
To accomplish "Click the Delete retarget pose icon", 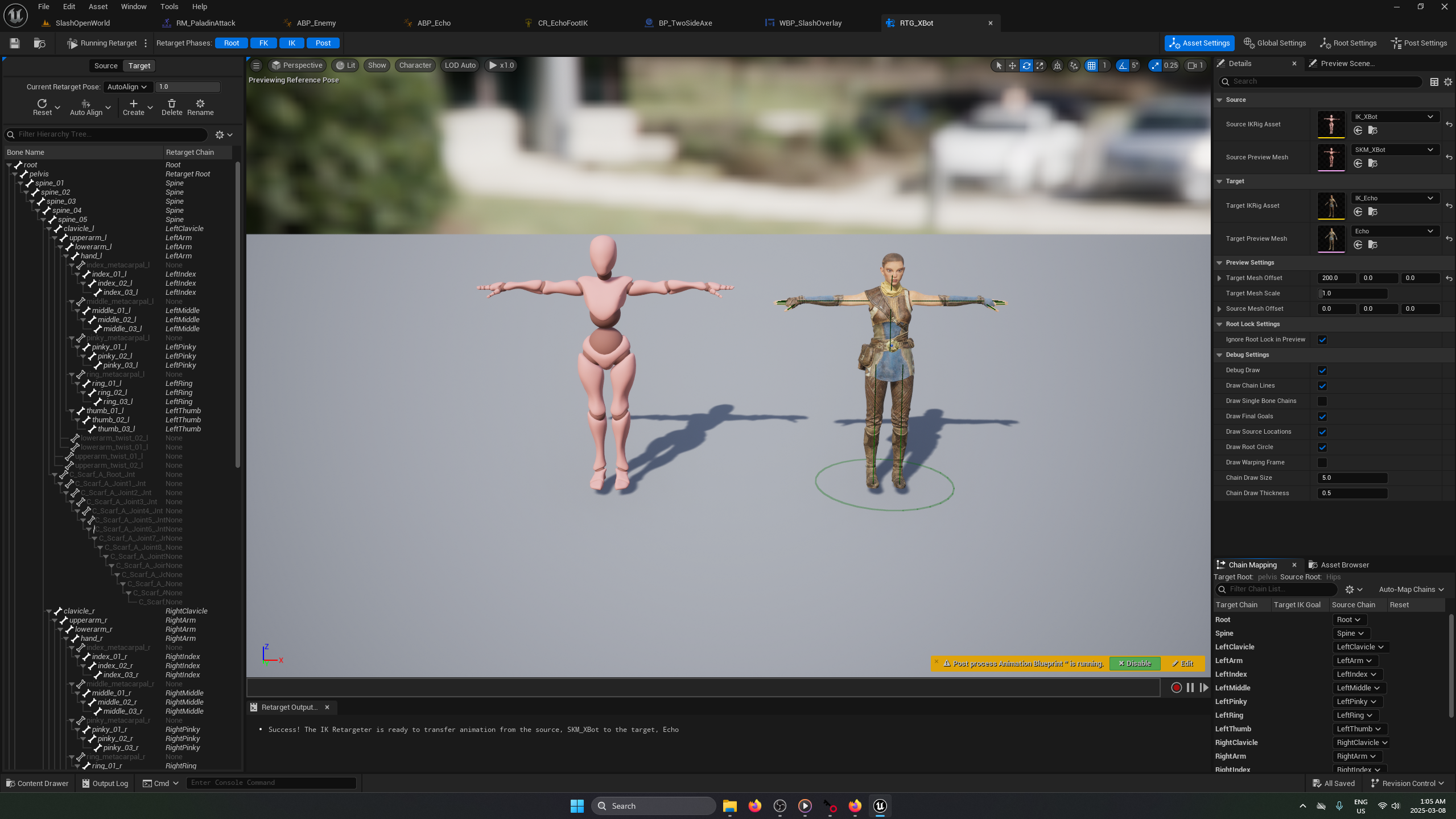I will click(171, 104).
